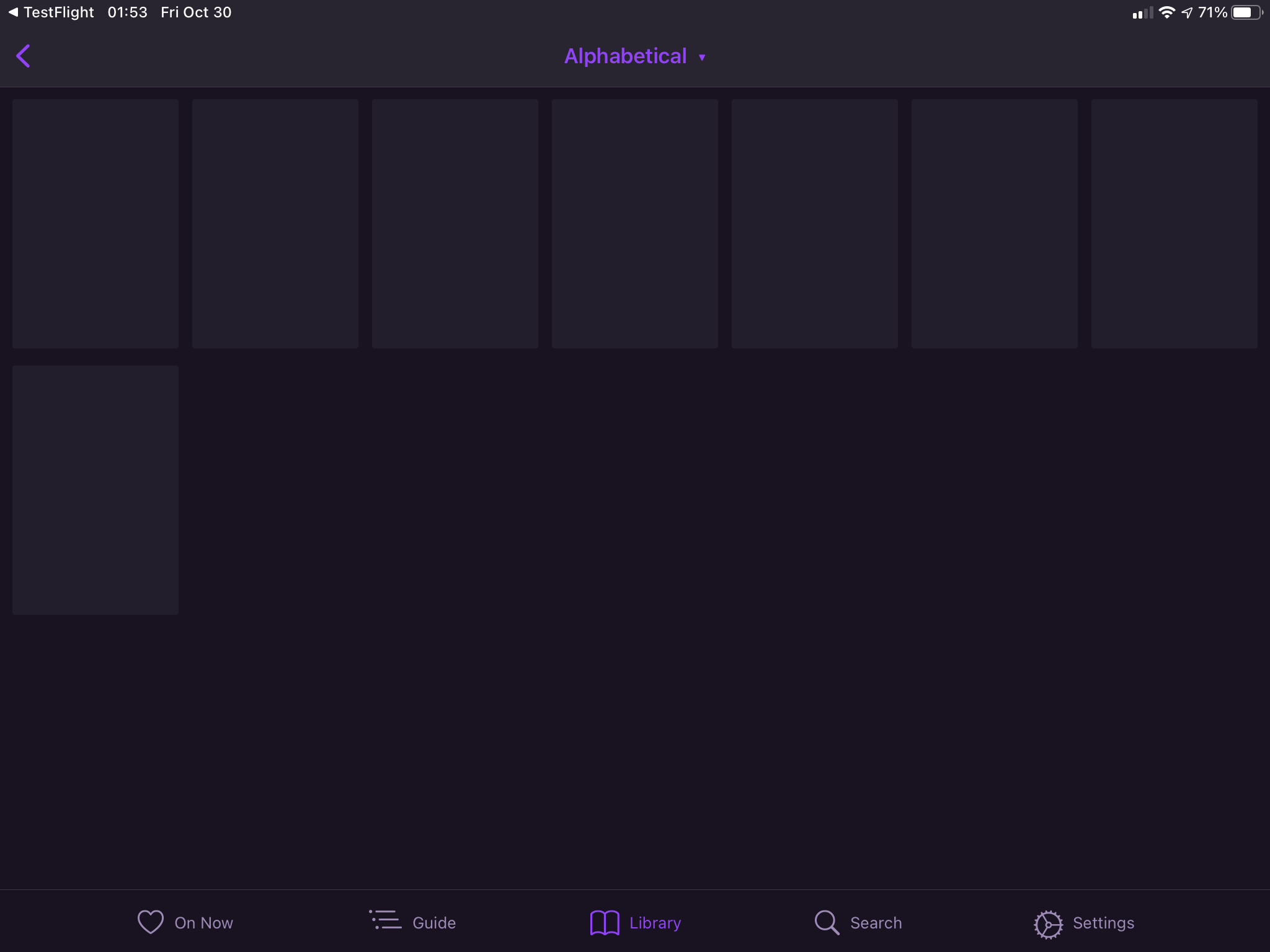Tap the Library book icon
The height and width of the screenshot is (952, 1270).
[605, 923]
